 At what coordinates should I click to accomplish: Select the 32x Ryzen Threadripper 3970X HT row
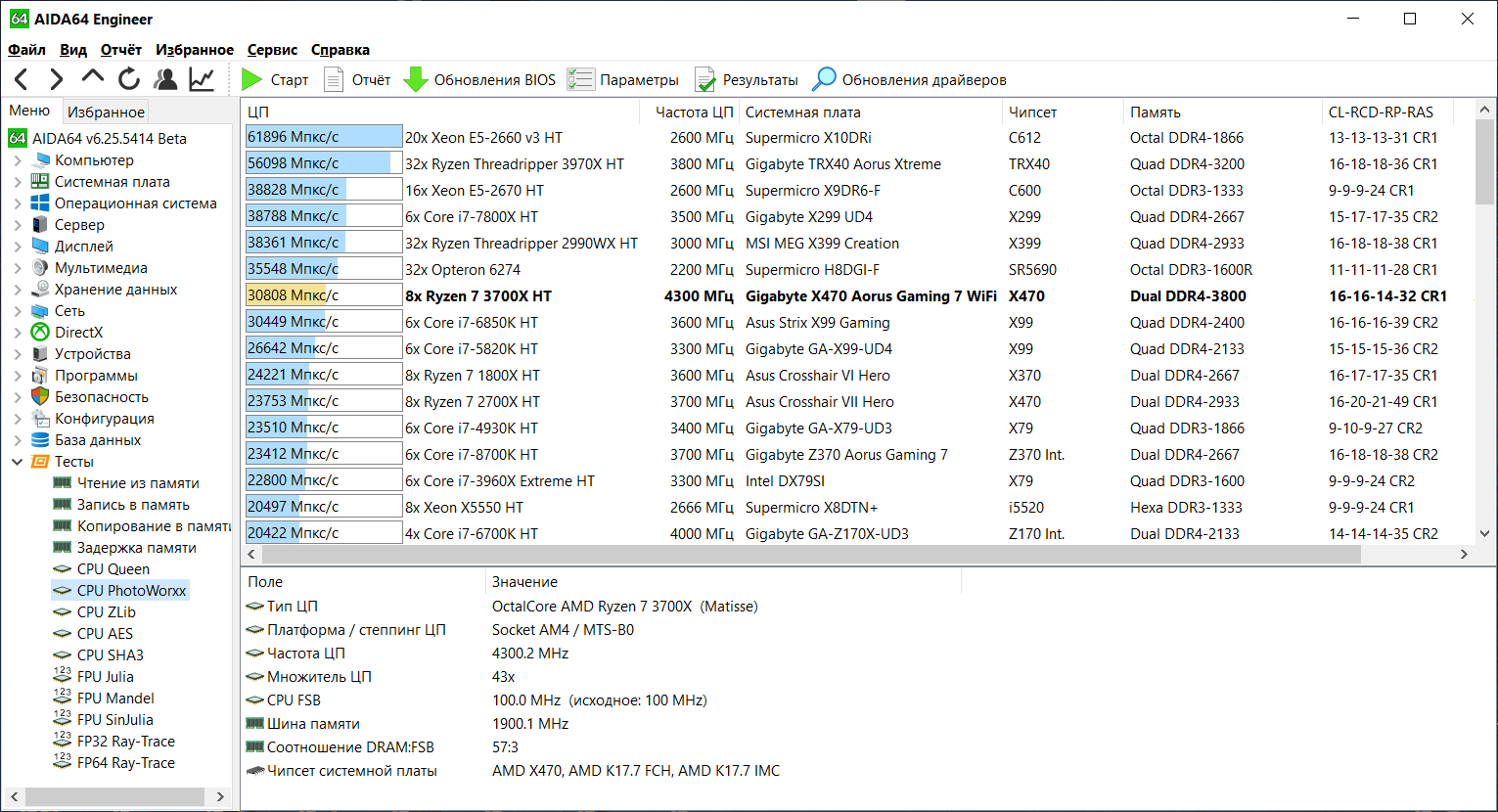[857, 163]
